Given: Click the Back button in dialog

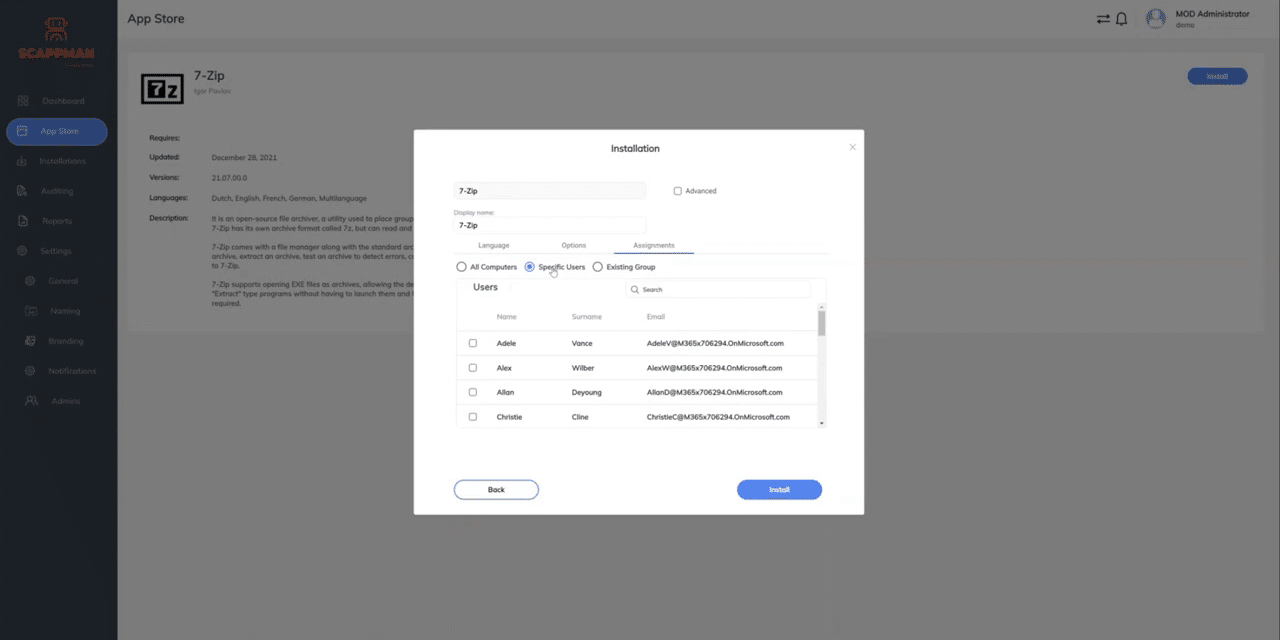Looking at the screenshot, I should tap(496, 490).
